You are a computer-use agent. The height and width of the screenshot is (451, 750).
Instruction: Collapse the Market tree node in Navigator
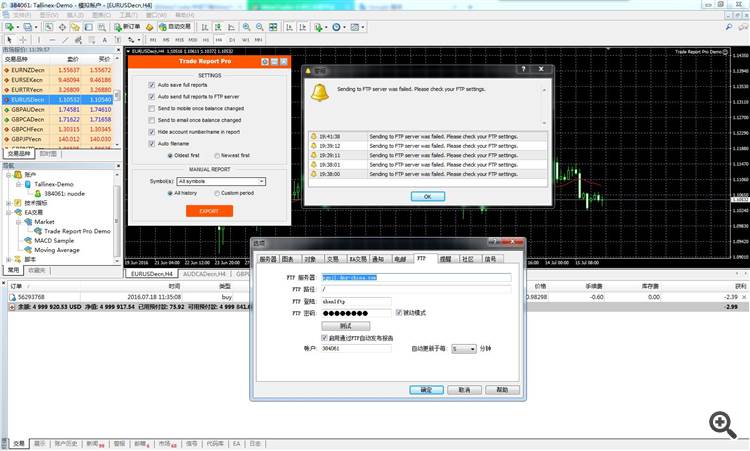click(x=19, y=222)
